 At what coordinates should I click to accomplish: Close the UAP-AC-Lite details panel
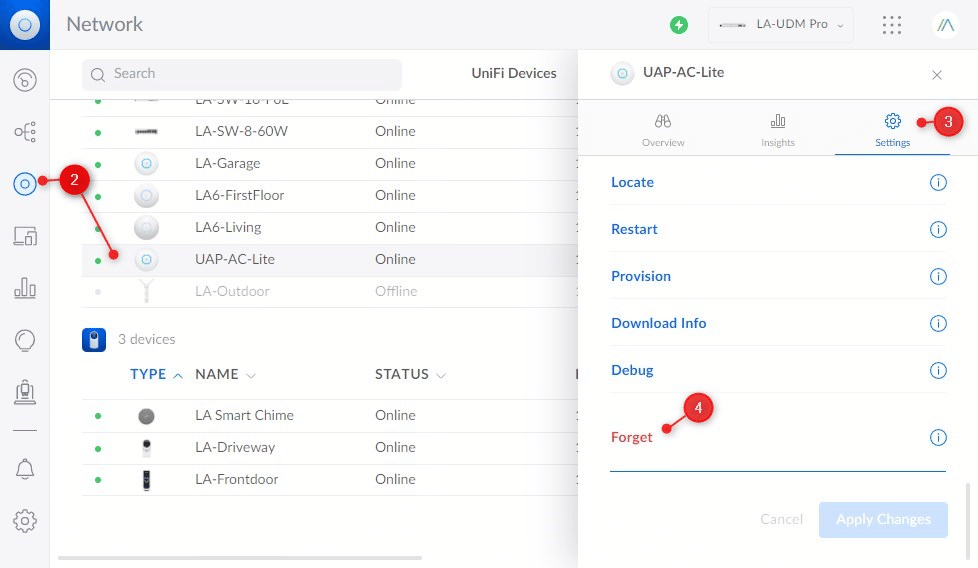[x=936, y=75]
